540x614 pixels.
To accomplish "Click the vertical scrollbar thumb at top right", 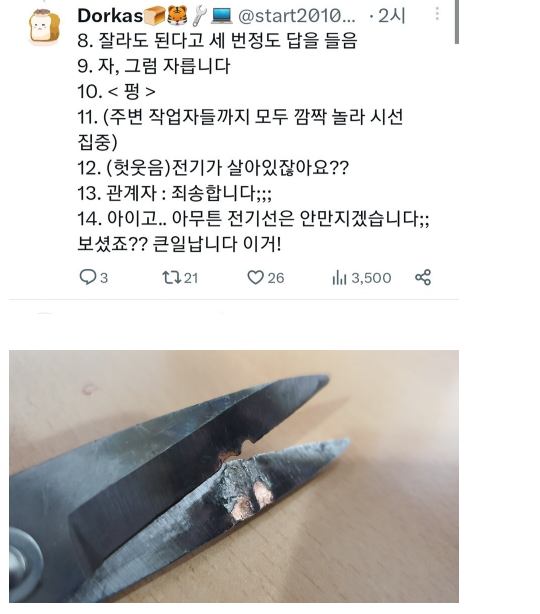I will coord(457,22).
